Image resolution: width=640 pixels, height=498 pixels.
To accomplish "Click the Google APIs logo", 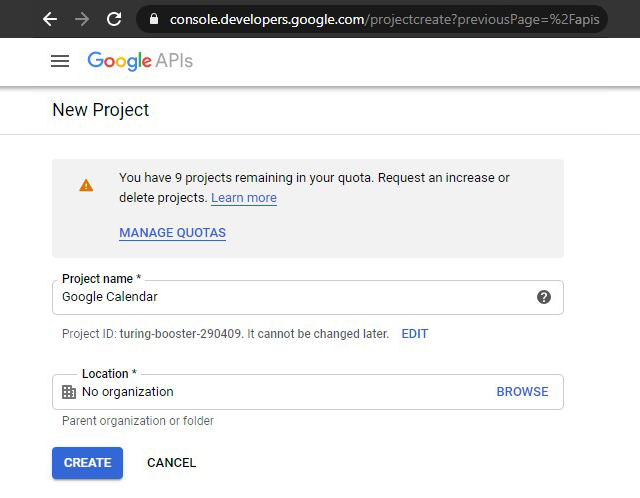I will click(140, 61).
